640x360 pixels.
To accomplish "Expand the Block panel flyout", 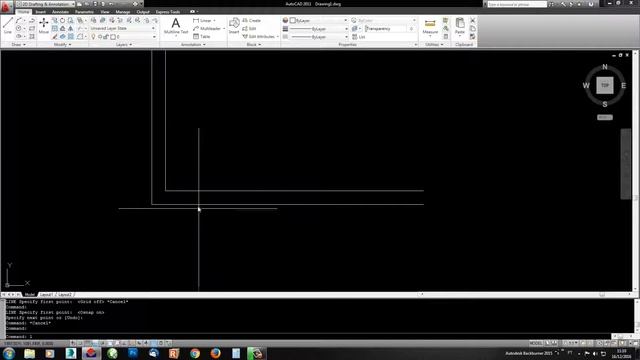I will [254, 44].
